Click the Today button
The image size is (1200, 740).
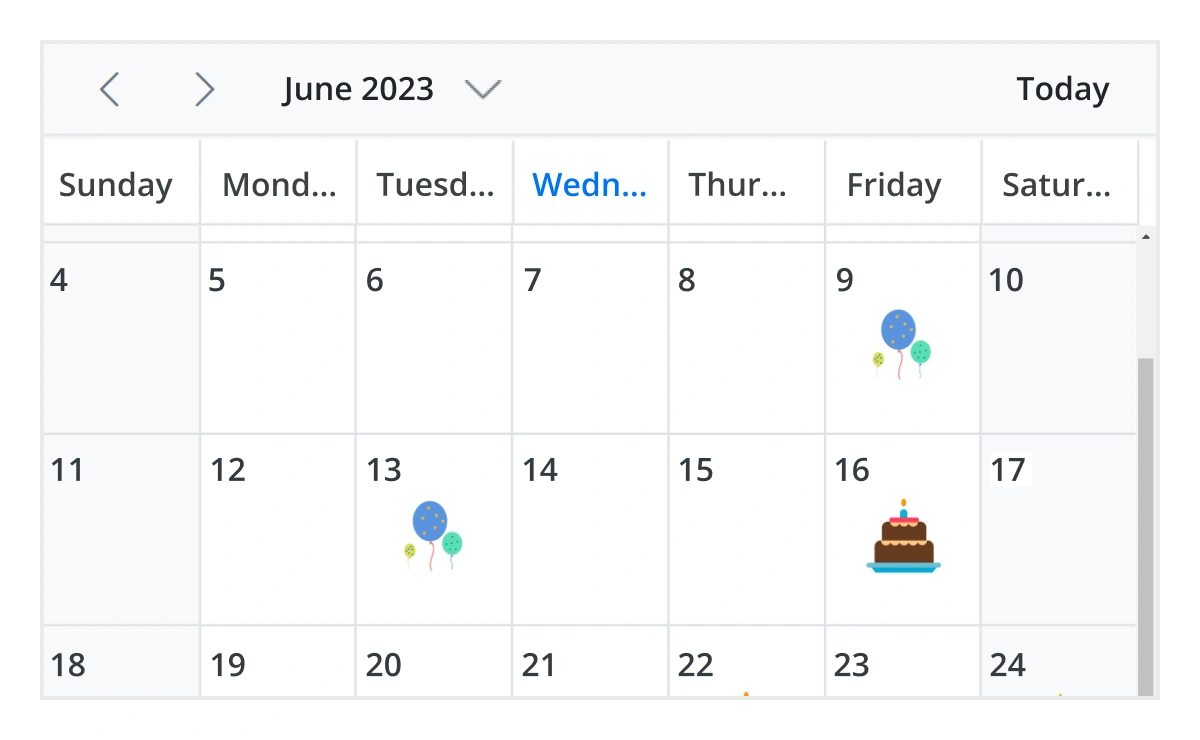1062,89
